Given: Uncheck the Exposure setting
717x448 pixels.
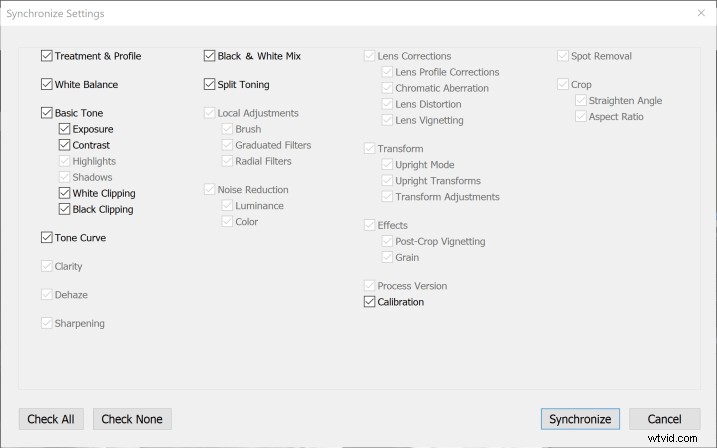Looking at the screenshot, I should click(65, 129).
